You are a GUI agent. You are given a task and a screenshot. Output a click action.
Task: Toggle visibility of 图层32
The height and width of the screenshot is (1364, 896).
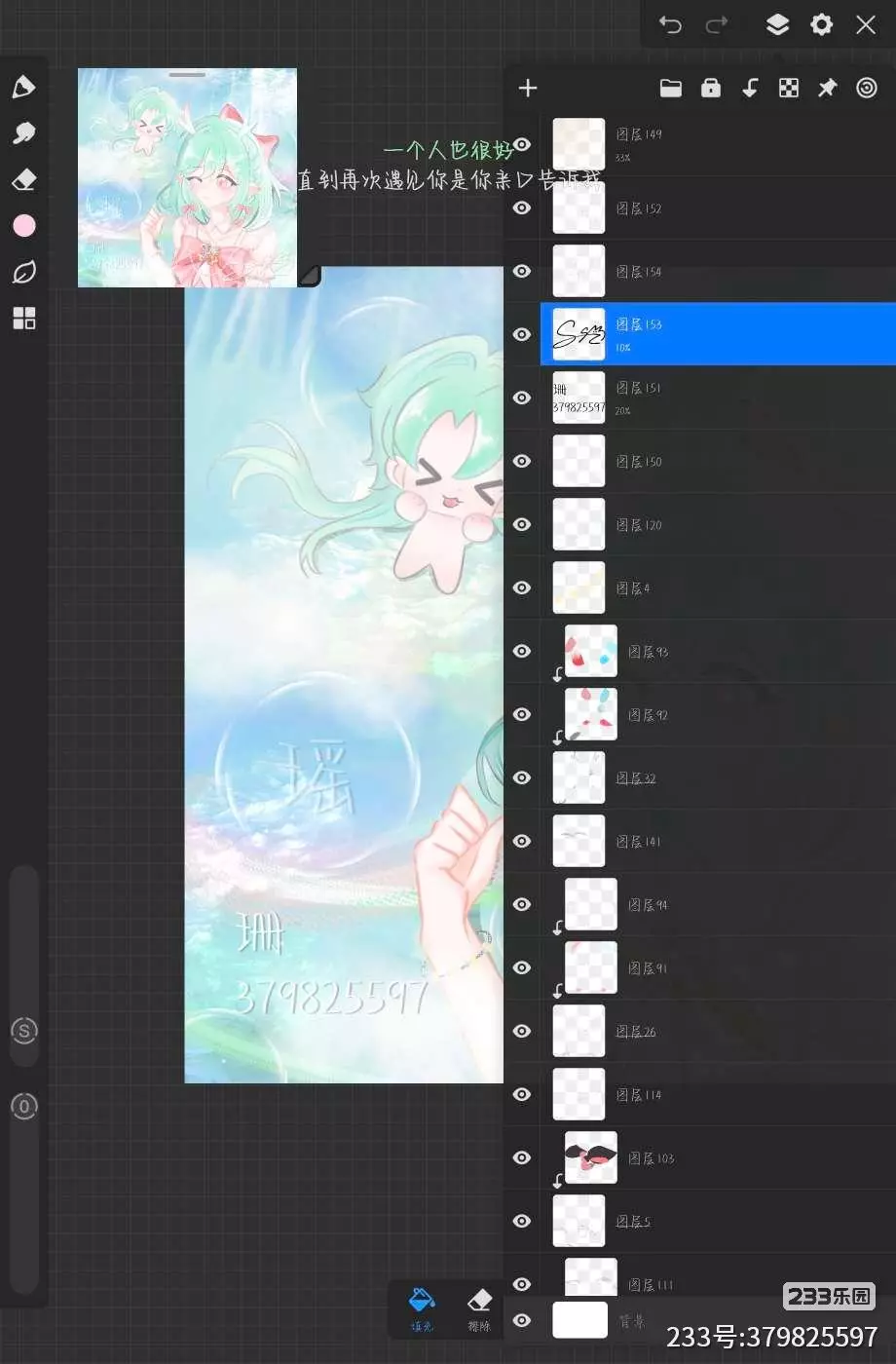(522, 777)
